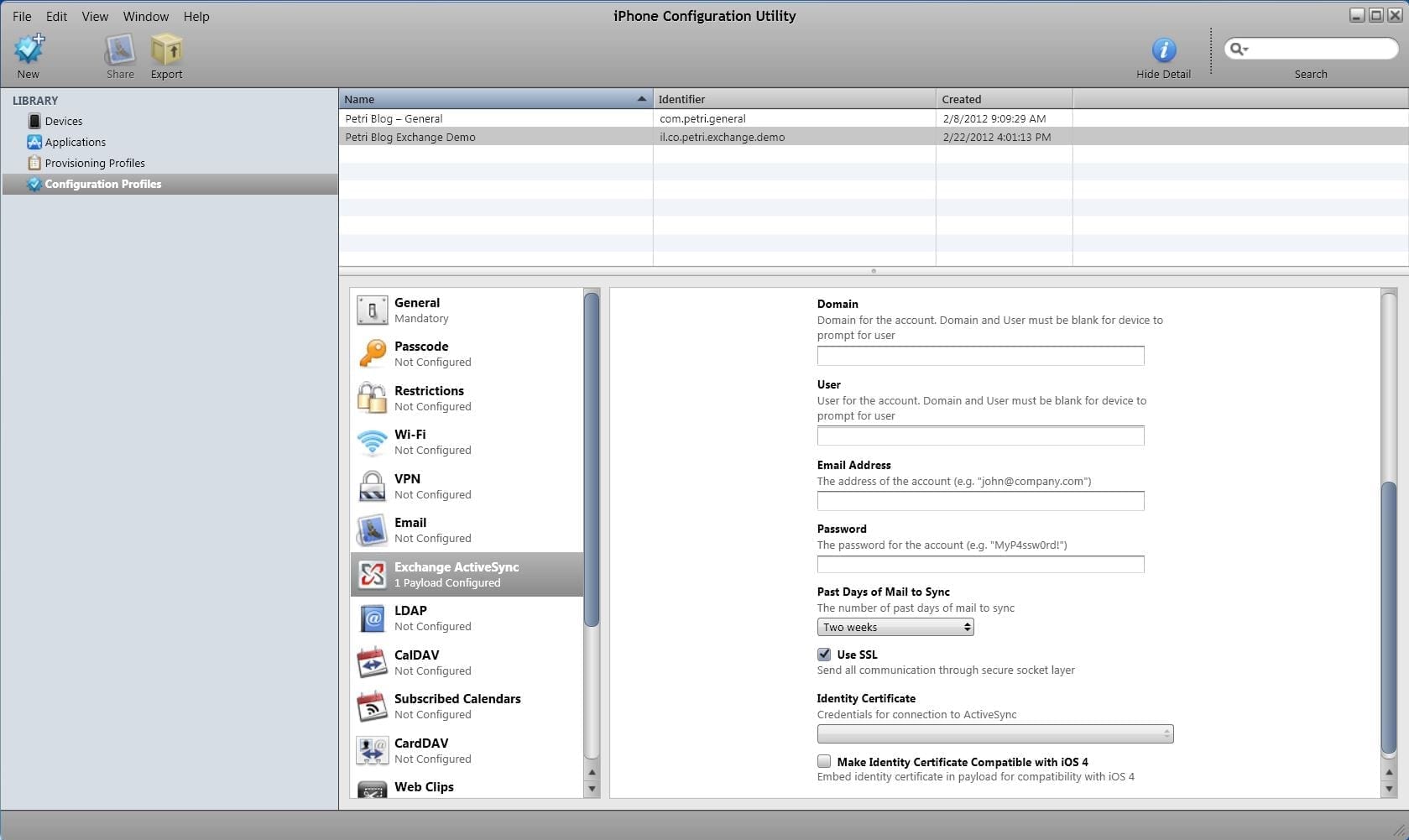Image resolution: width=1409 pixels, height=840 pixels.
Task: Click the New profile icon
Action: (29, 50)
